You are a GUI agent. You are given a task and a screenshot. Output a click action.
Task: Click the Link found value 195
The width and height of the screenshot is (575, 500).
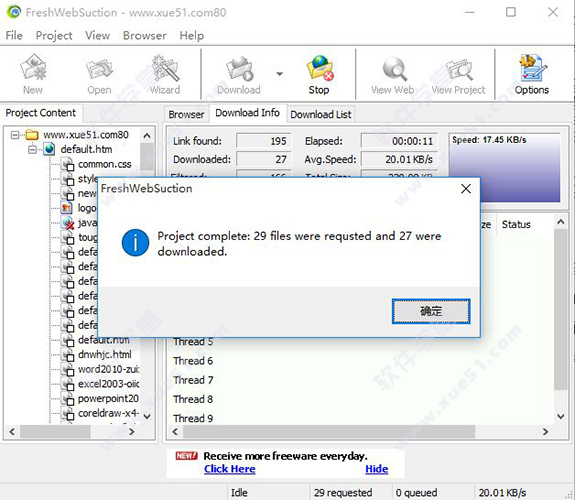pos(263,141)
